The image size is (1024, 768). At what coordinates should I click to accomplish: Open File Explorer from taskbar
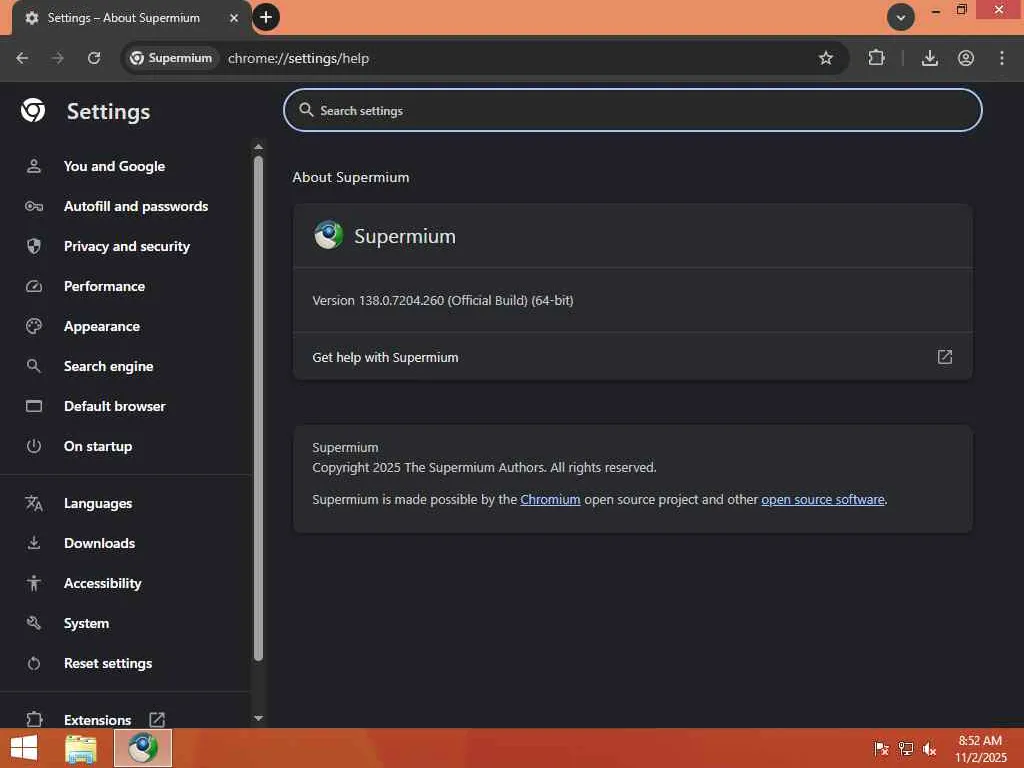click(x=81, y=749)
